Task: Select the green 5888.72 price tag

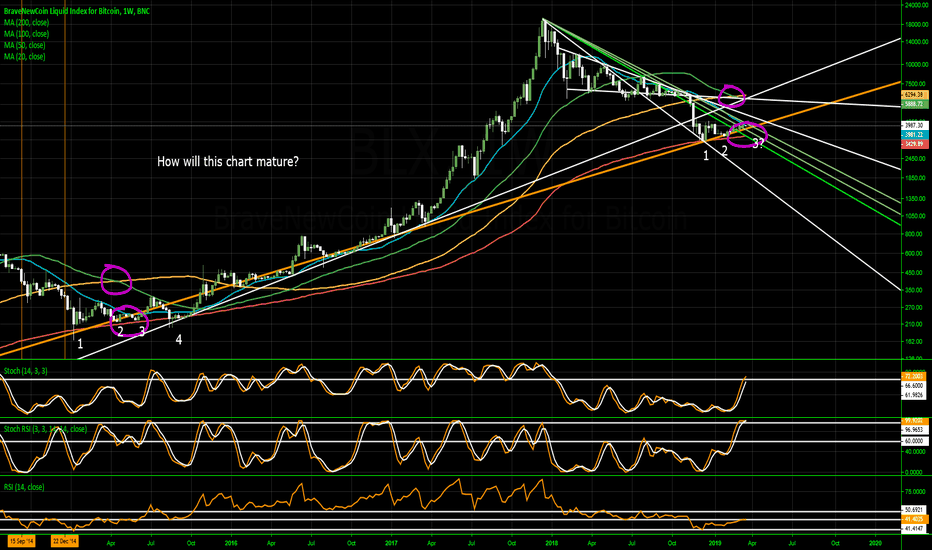Action: tap(915, 104)
